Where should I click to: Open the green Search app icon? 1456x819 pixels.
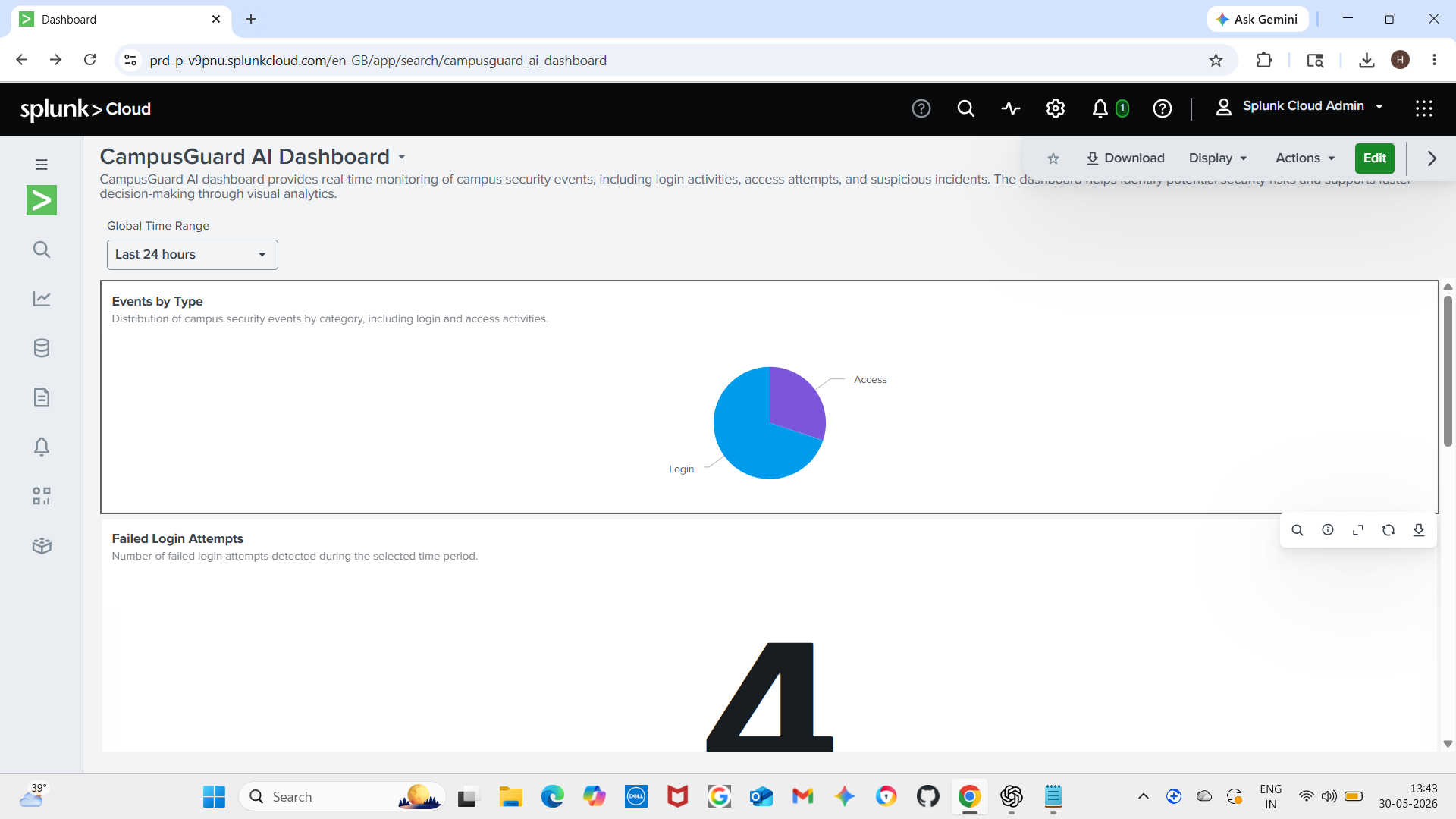[x=42, y=200]
